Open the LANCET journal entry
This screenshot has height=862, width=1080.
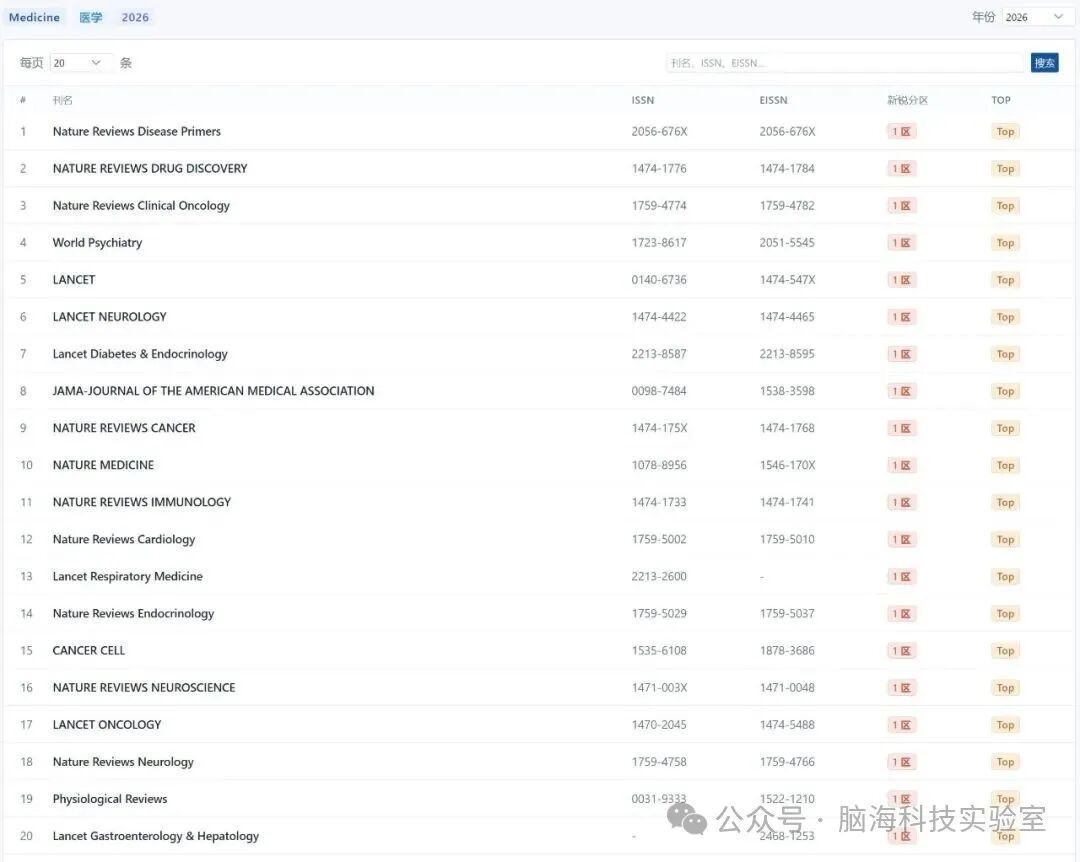tap(74, 280)
